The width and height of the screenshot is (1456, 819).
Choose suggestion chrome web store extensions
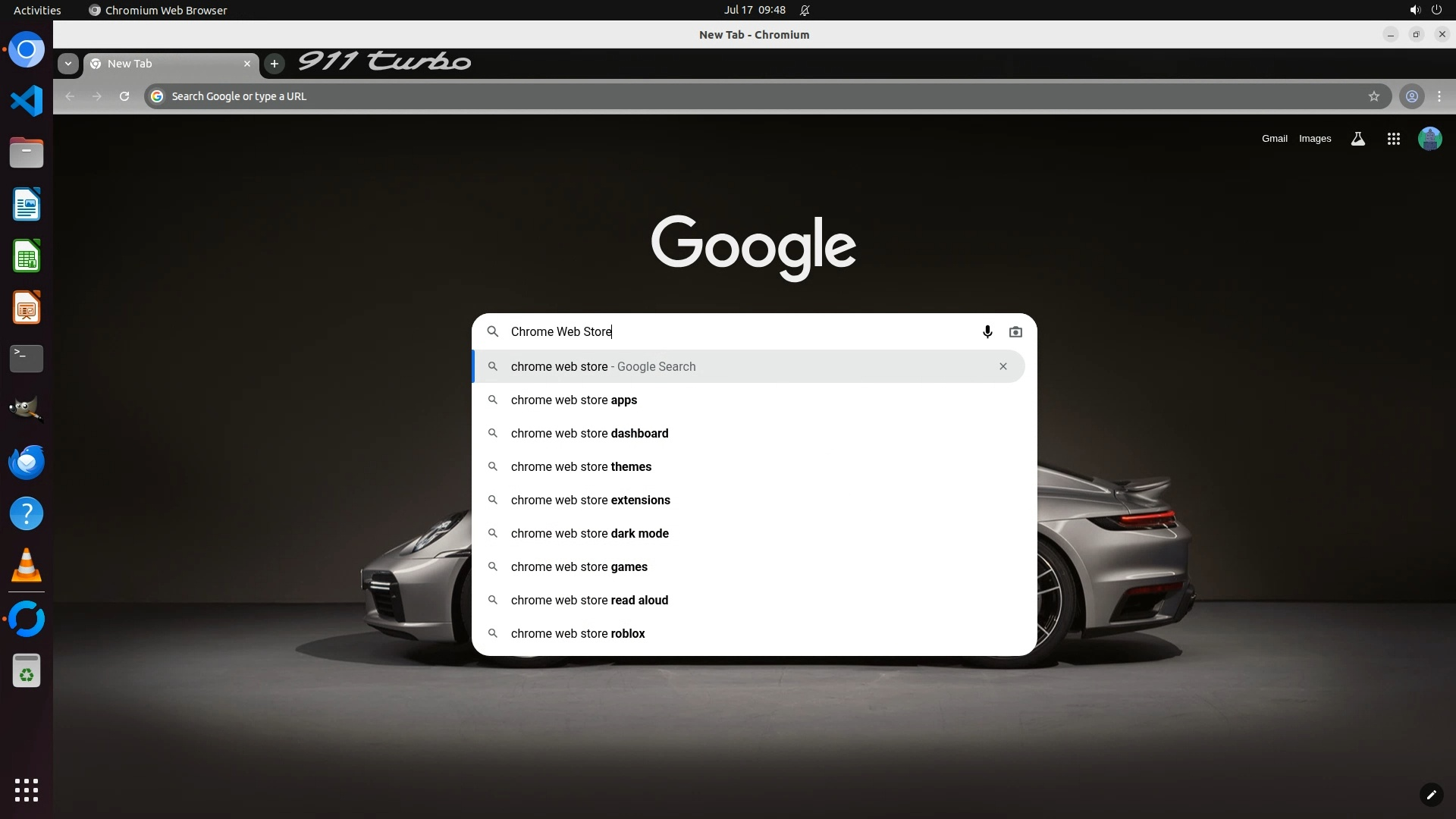coord(590,500)
